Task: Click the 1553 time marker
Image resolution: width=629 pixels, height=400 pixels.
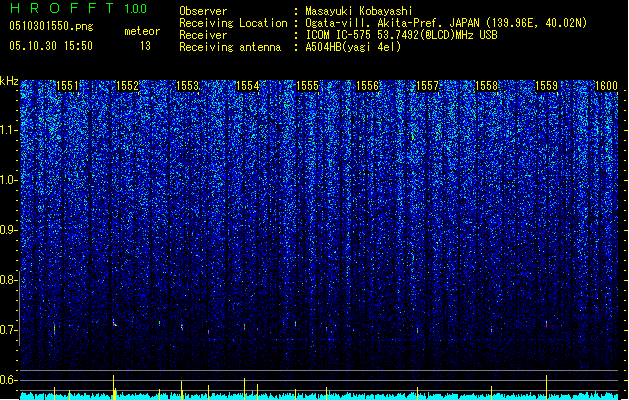Action: click(x=187, y=86)
